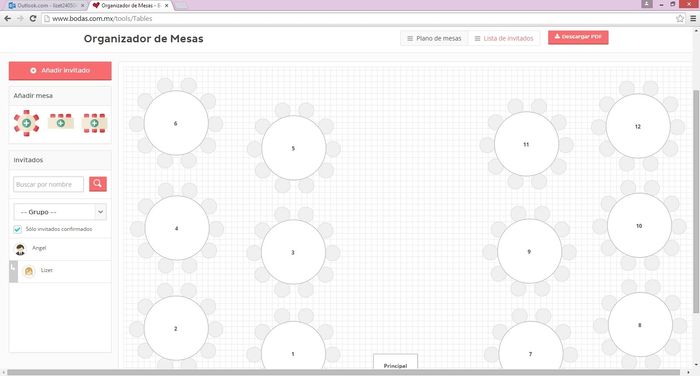
Task: Select table 11 on the plan
Action: click(x=526, y=144)
